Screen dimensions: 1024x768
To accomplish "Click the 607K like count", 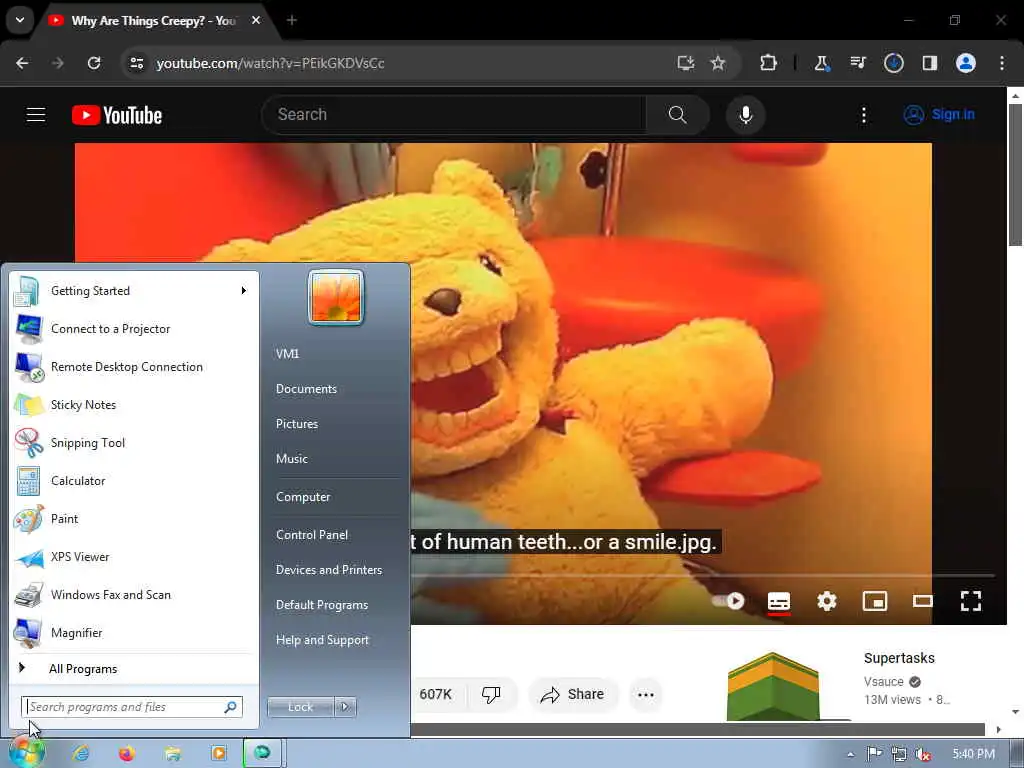I will tap(436, 694).
